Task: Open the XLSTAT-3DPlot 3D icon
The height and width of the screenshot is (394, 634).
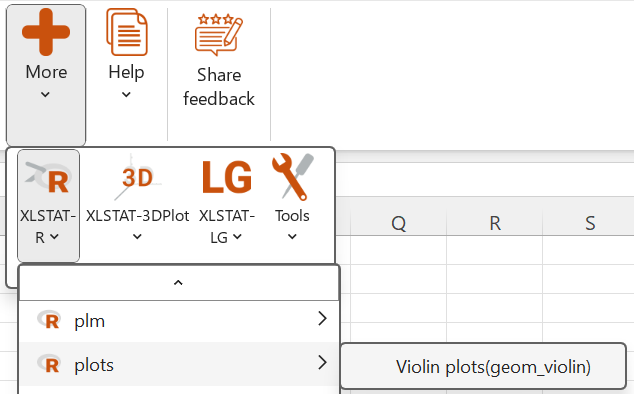Action: (x=137, y=177)
